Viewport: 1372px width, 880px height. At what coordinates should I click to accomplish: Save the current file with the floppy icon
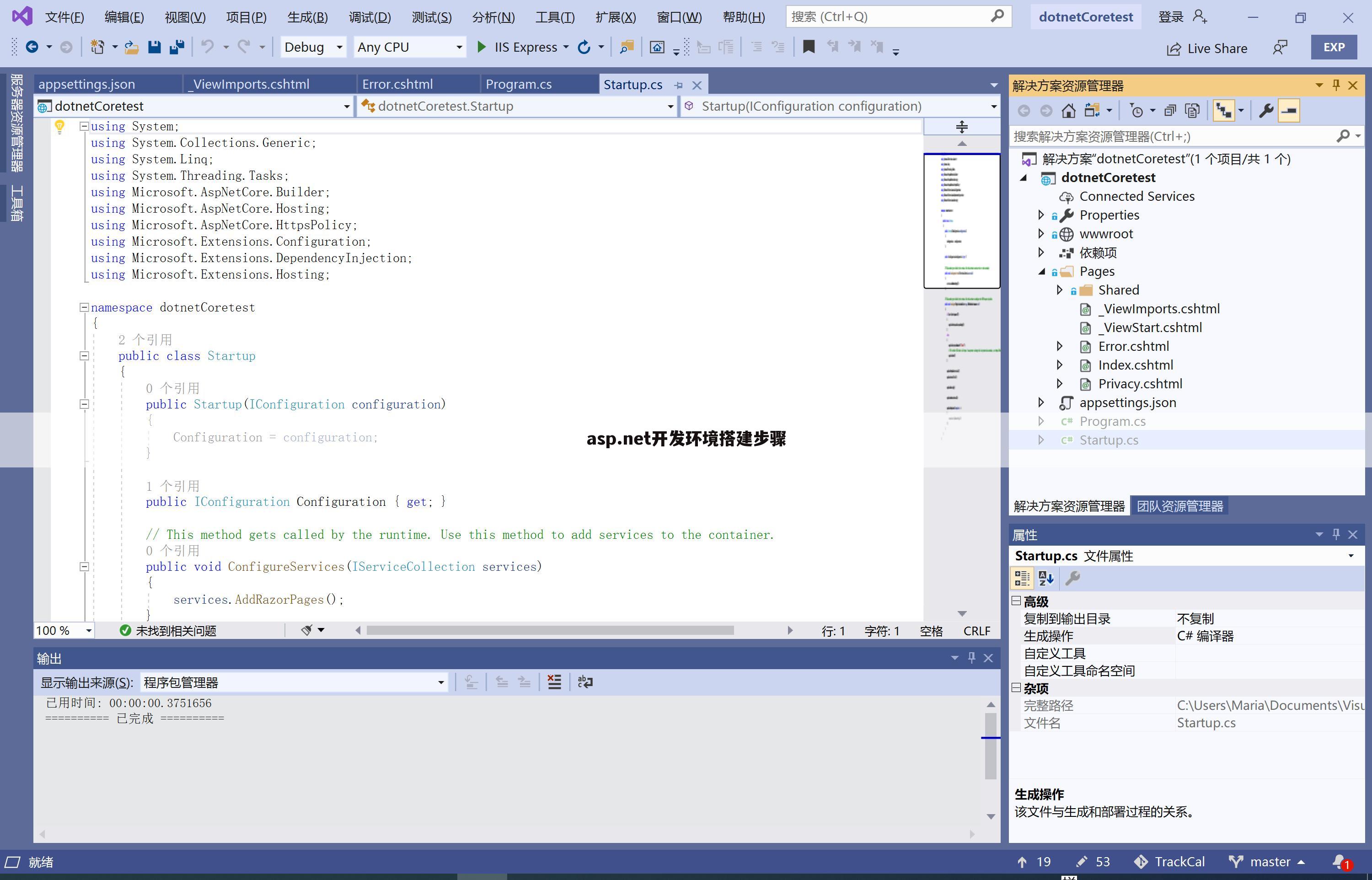pos(154,48)
